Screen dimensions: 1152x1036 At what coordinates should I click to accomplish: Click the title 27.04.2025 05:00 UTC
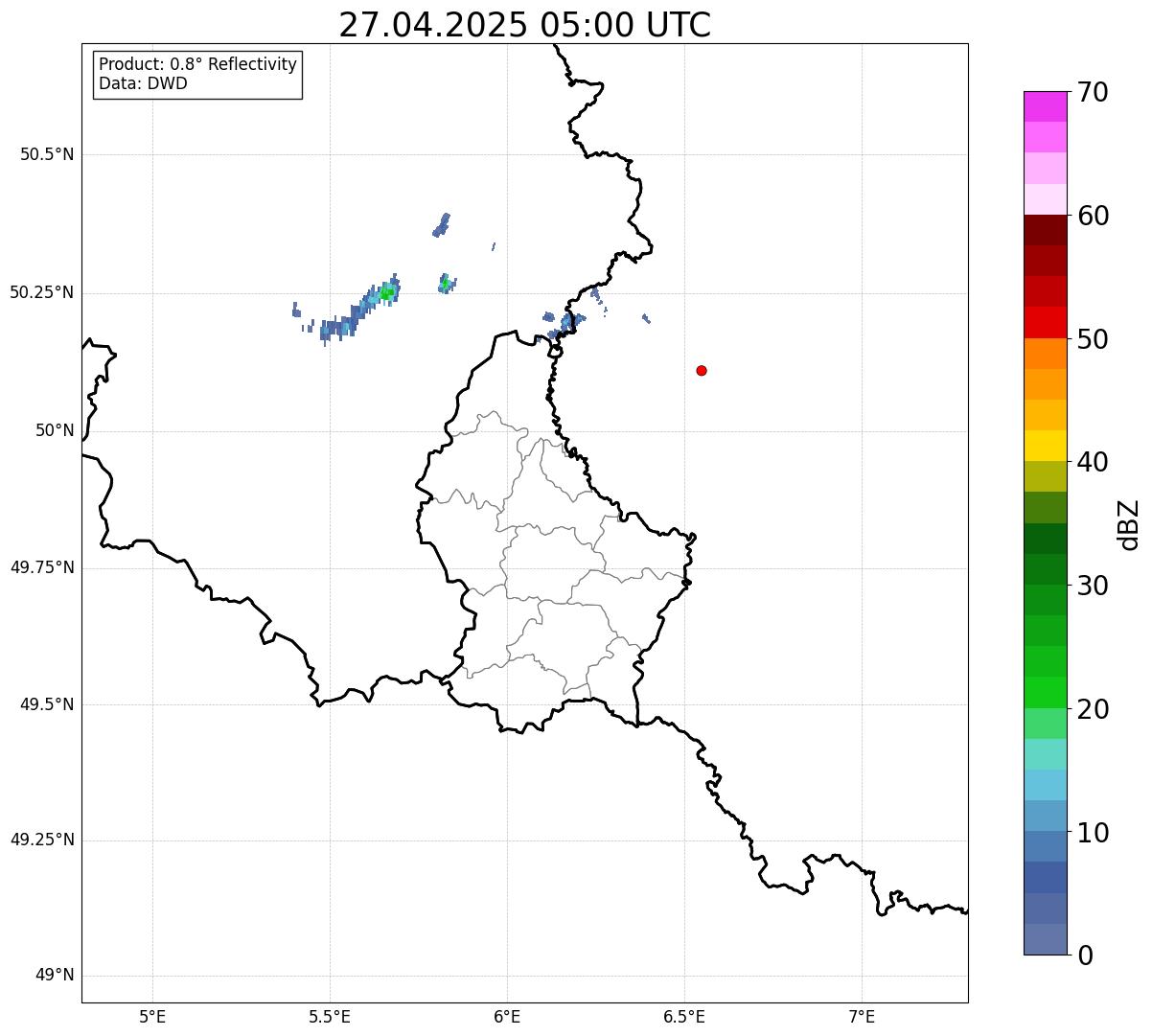(525, 25)
